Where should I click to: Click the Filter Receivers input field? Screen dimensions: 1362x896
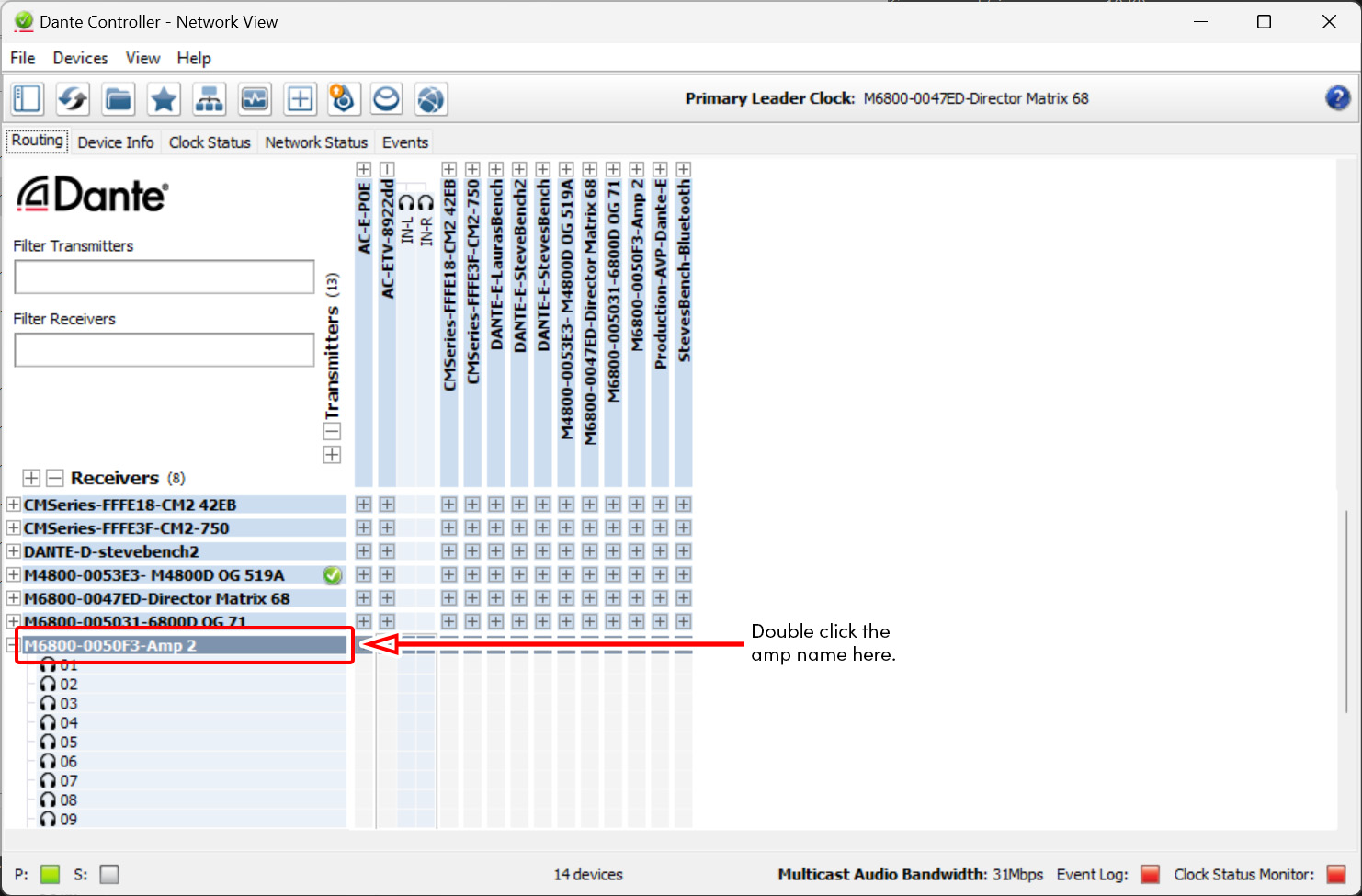pos(165,350)
